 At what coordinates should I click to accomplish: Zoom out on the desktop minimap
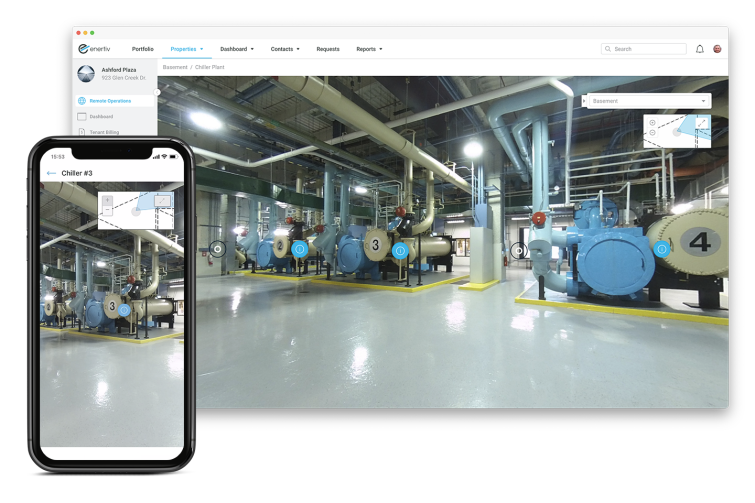coord(652,133)
